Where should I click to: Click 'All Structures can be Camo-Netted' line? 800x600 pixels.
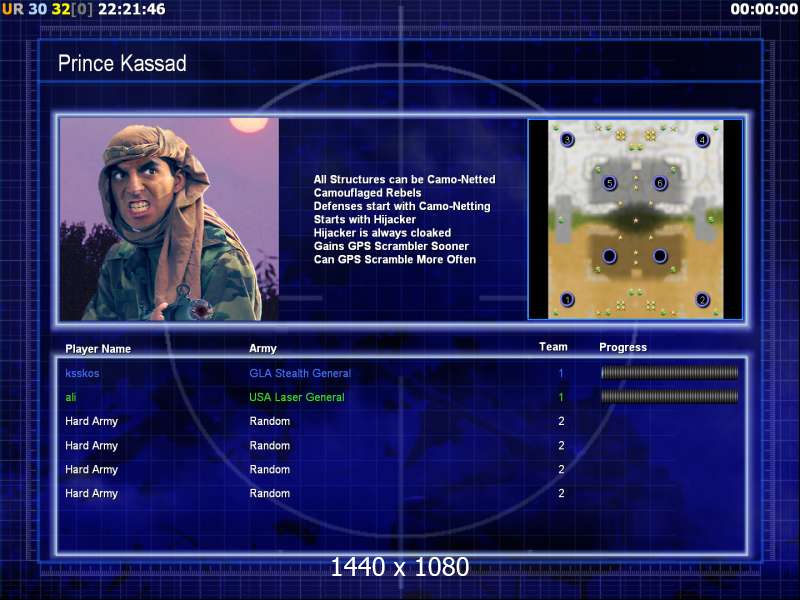point(405,180)
